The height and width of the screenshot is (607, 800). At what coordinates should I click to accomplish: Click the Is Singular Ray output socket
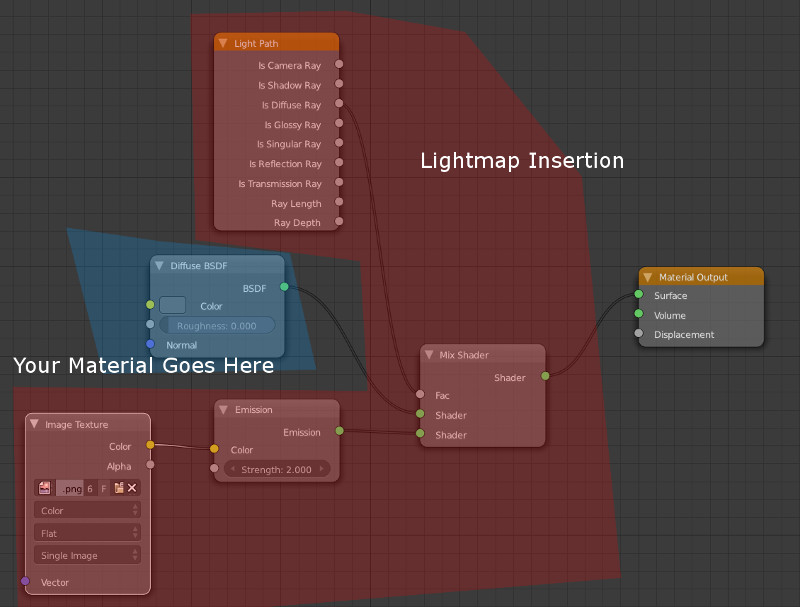[x=339, y=143]
